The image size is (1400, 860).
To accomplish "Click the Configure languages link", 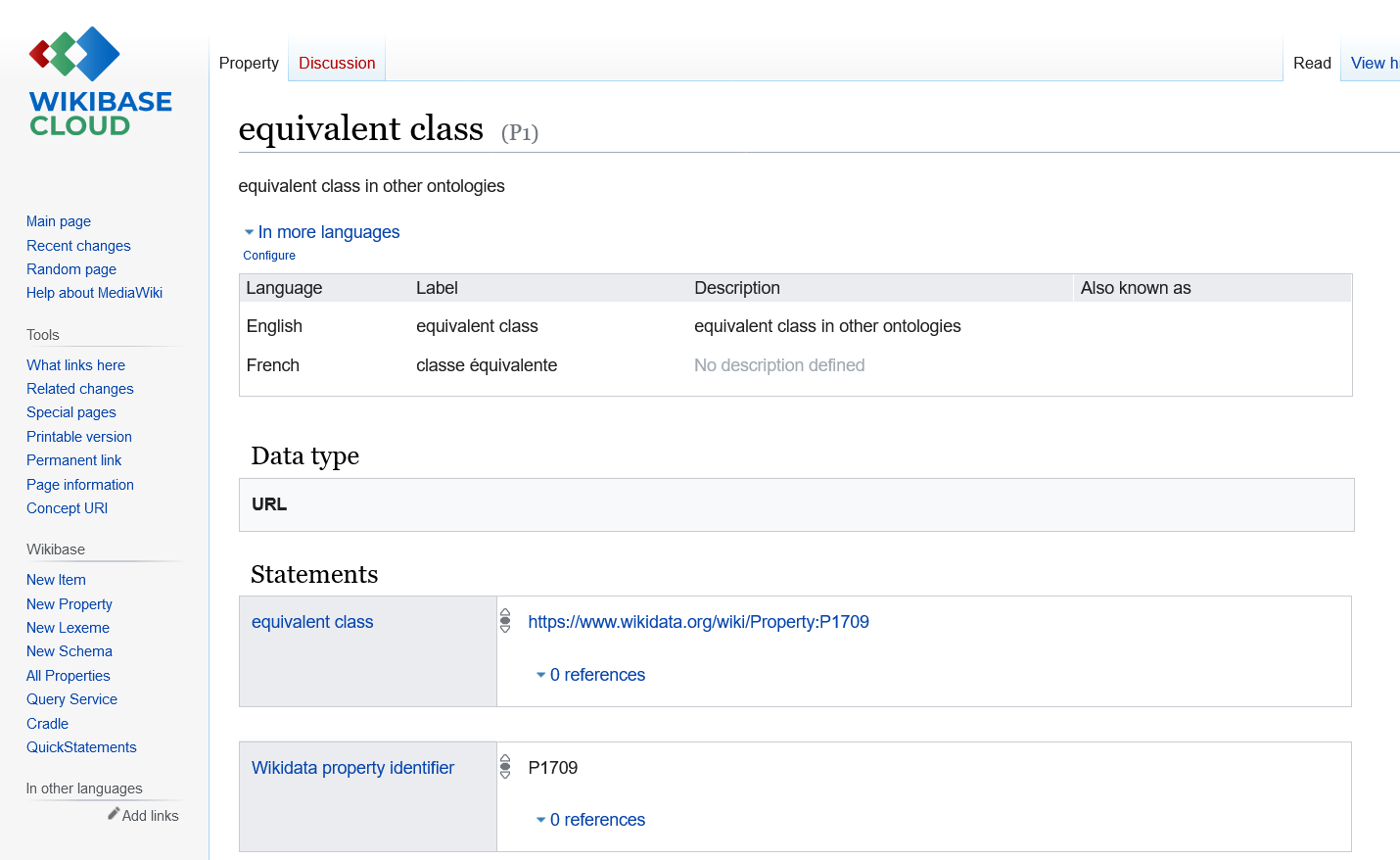I will 269,256.
